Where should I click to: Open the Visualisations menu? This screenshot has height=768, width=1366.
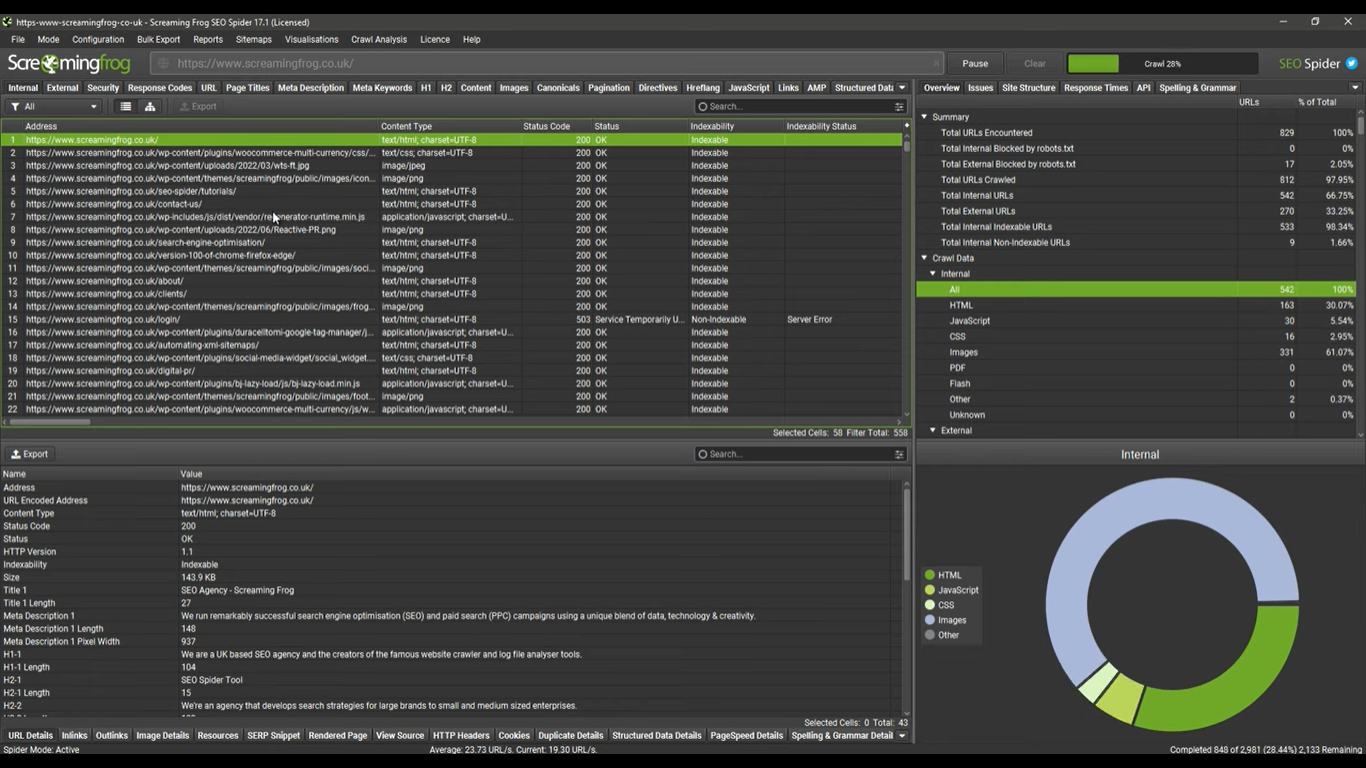point(312,39)
